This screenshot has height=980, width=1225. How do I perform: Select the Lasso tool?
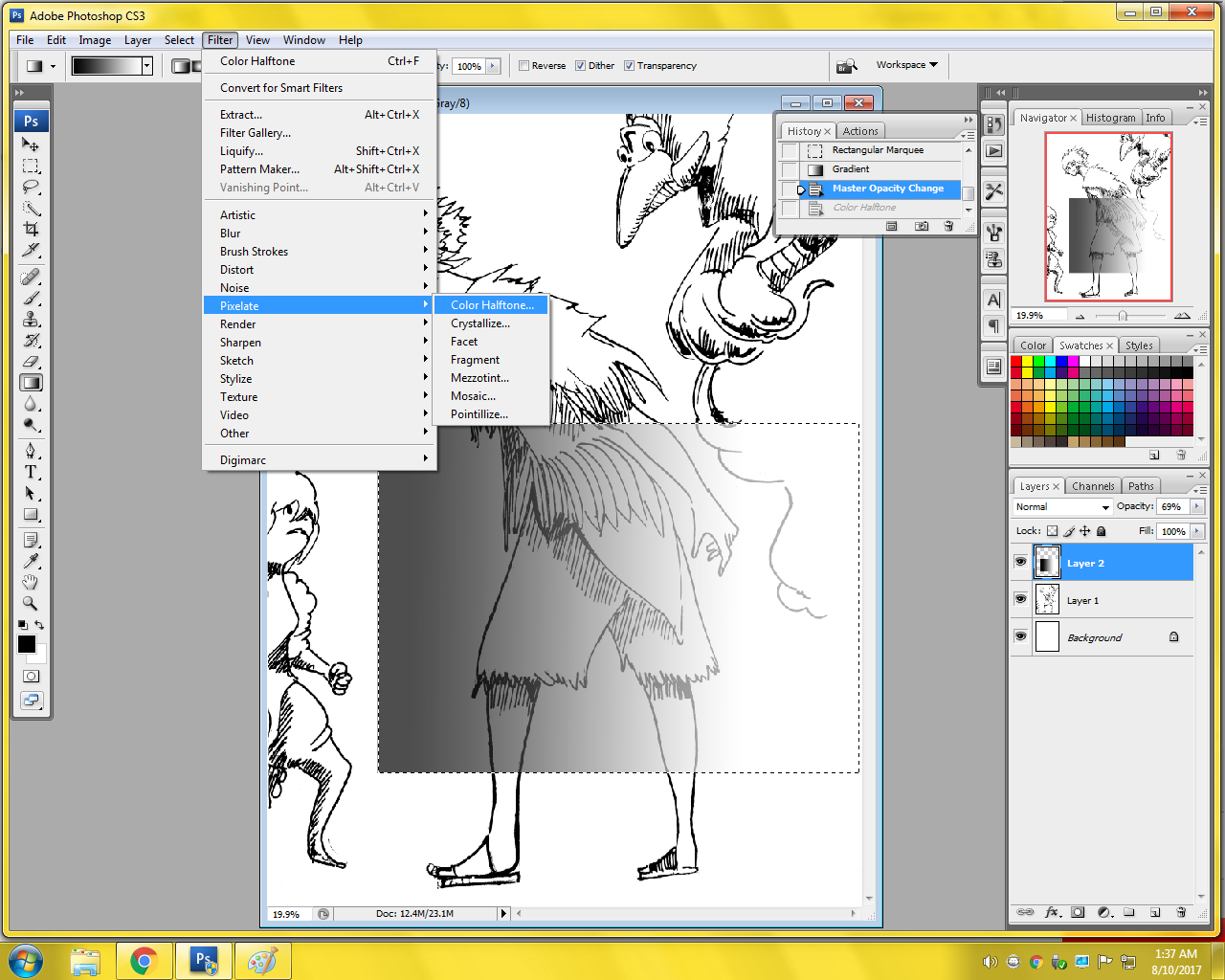(x=31, y=187)
